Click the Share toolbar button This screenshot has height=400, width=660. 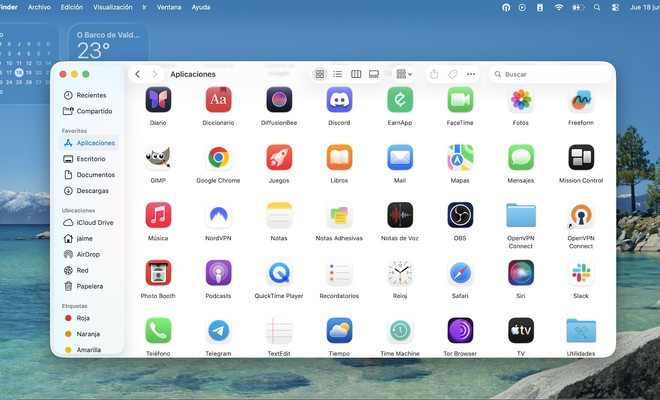(x=434, y=74)
